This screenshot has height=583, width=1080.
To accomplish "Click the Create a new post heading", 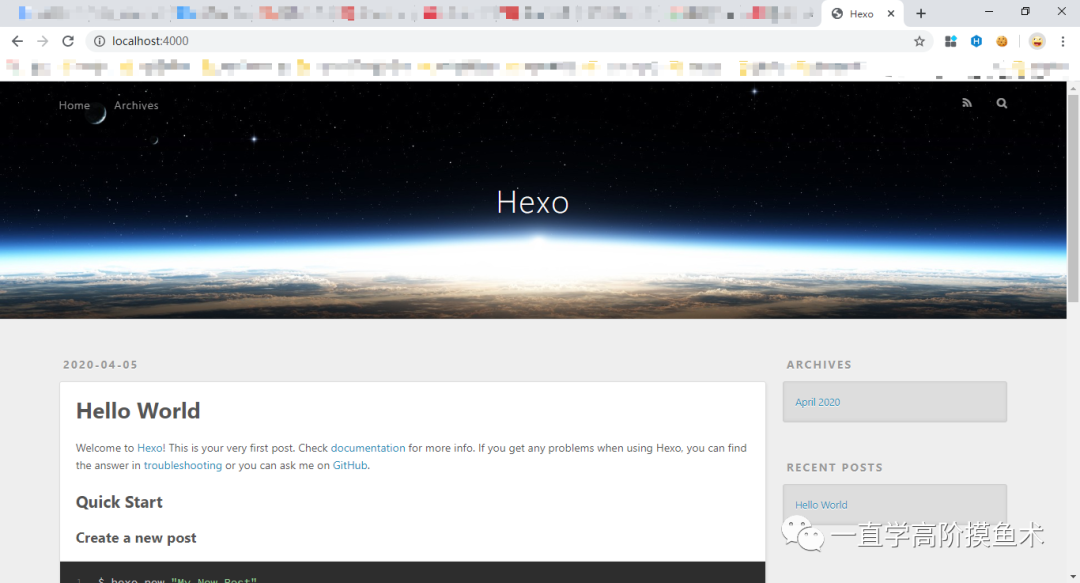I will (136, 538).
